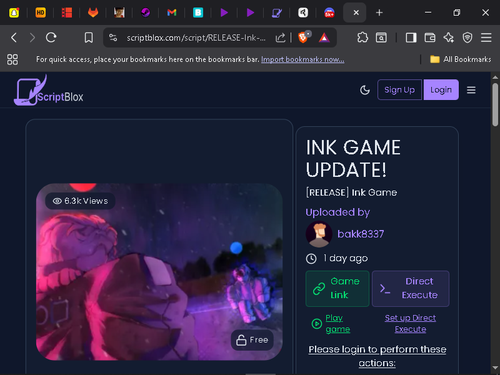The width and height of the screenshot is (500, 375).
Task: Switch to the GitLab fox tab
Action: point(93,13)
